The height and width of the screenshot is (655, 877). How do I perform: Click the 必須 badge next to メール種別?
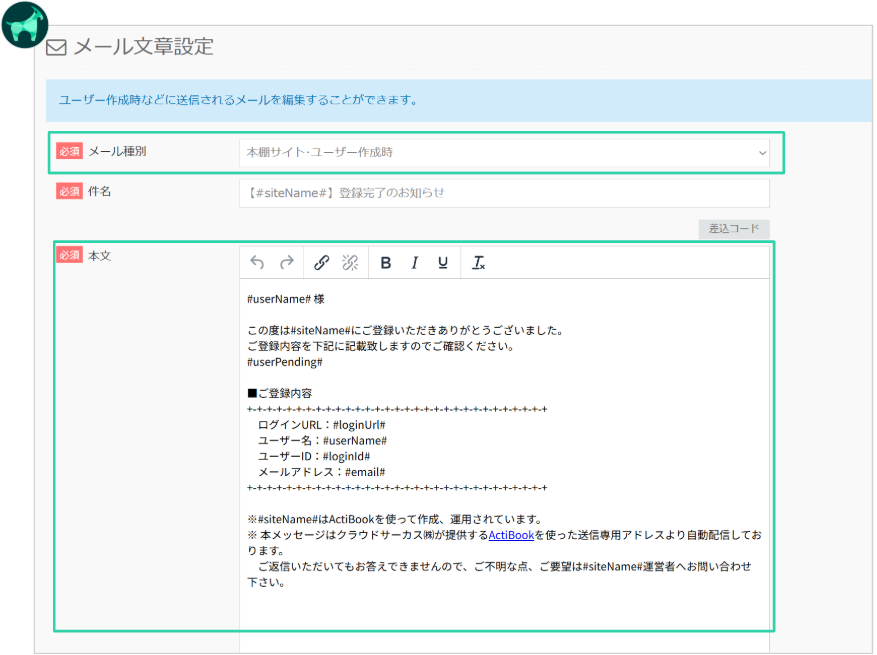69,151
